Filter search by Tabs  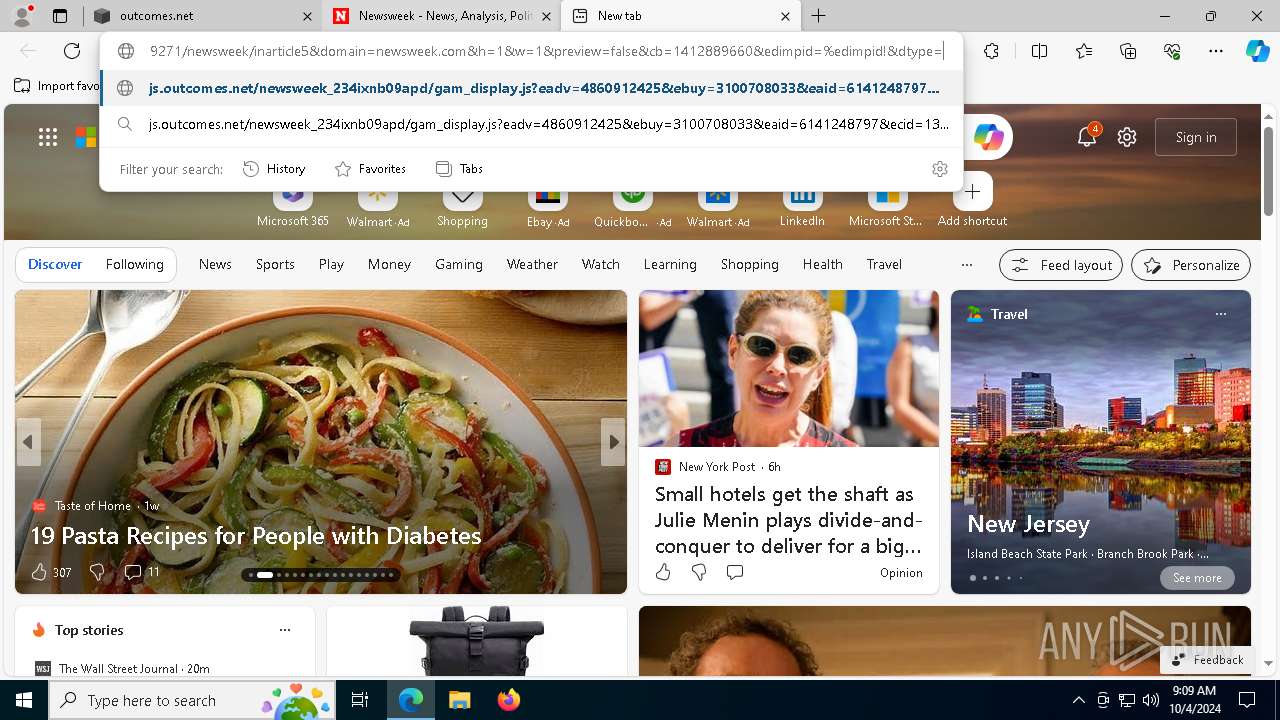pos(460,169)
